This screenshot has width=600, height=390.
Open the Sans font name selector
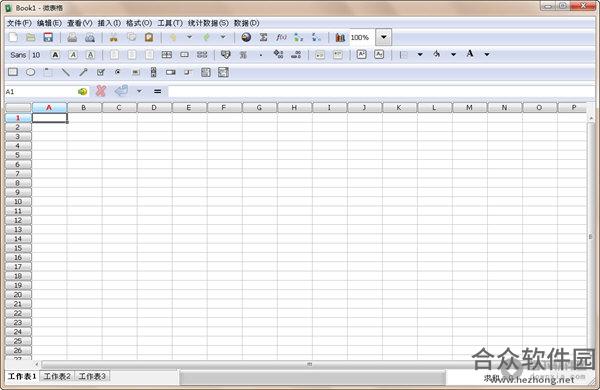18,55
